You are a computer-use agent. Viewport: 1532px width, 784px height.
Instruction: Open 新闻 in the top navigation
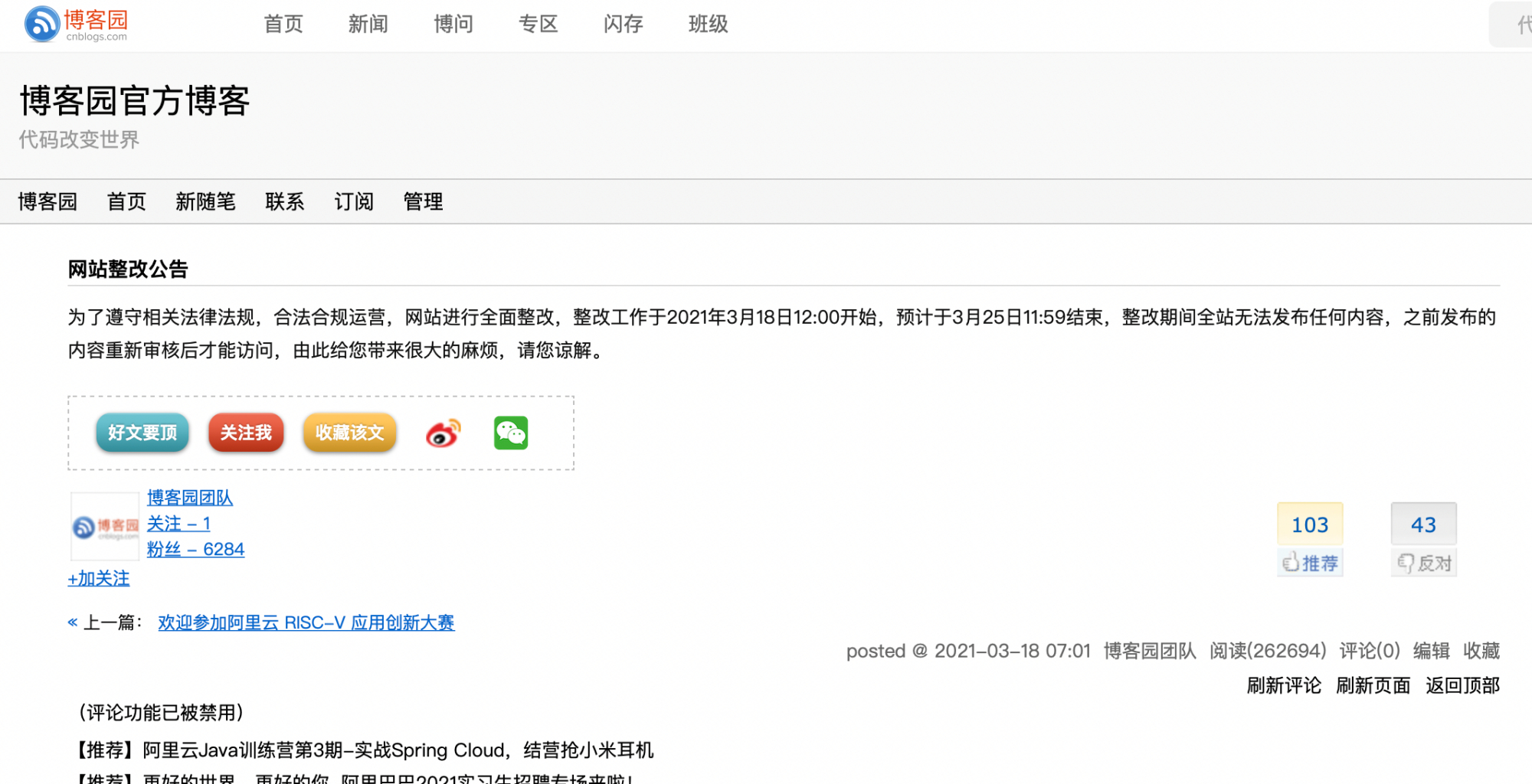coord(368,24)
